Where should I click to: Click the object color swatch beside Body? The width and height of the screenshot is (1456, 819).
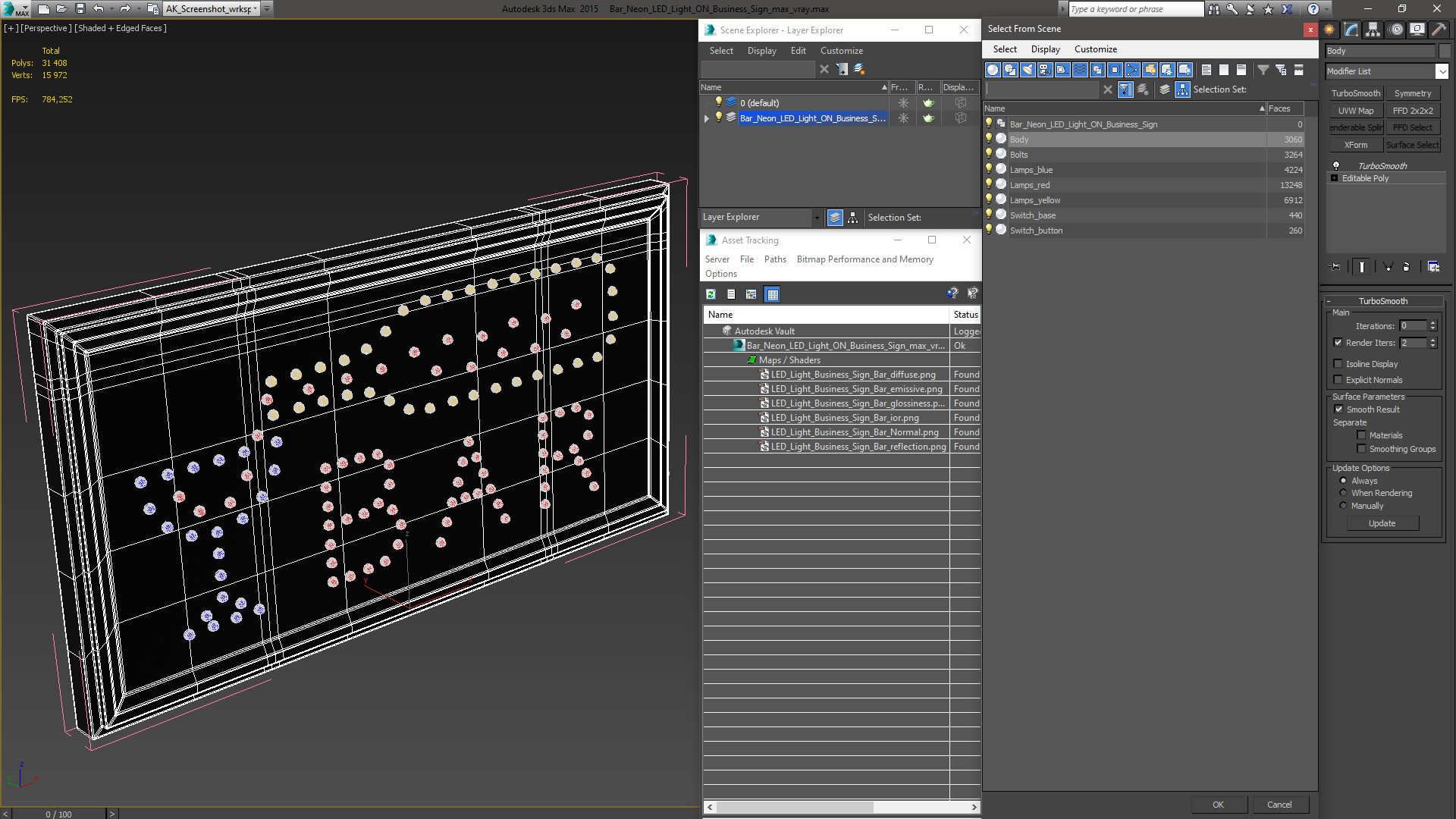1445,51
